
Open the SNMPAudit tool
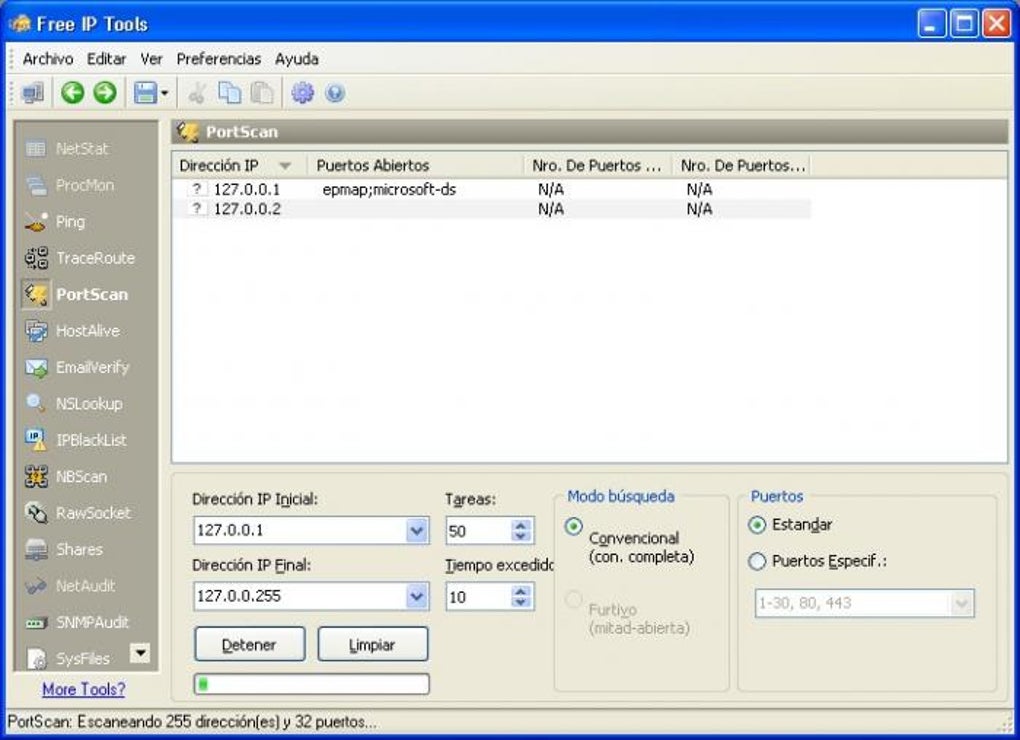(77, 622)
